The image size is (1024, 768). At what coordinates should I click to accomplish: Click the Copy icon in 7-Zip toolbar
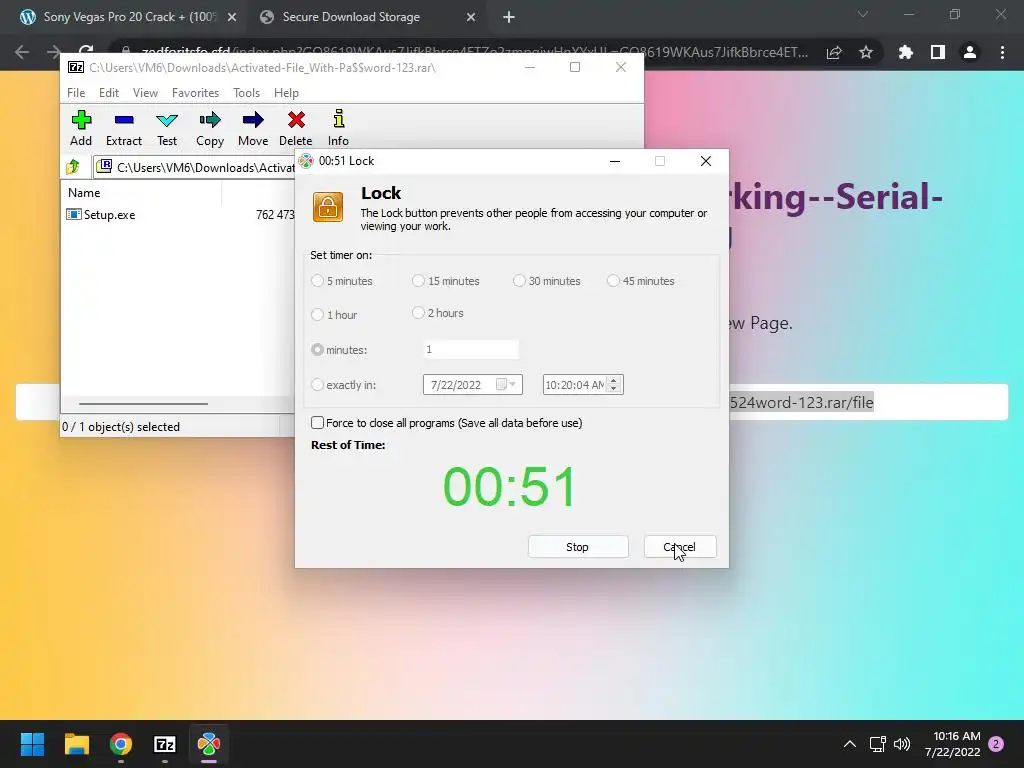210,120
